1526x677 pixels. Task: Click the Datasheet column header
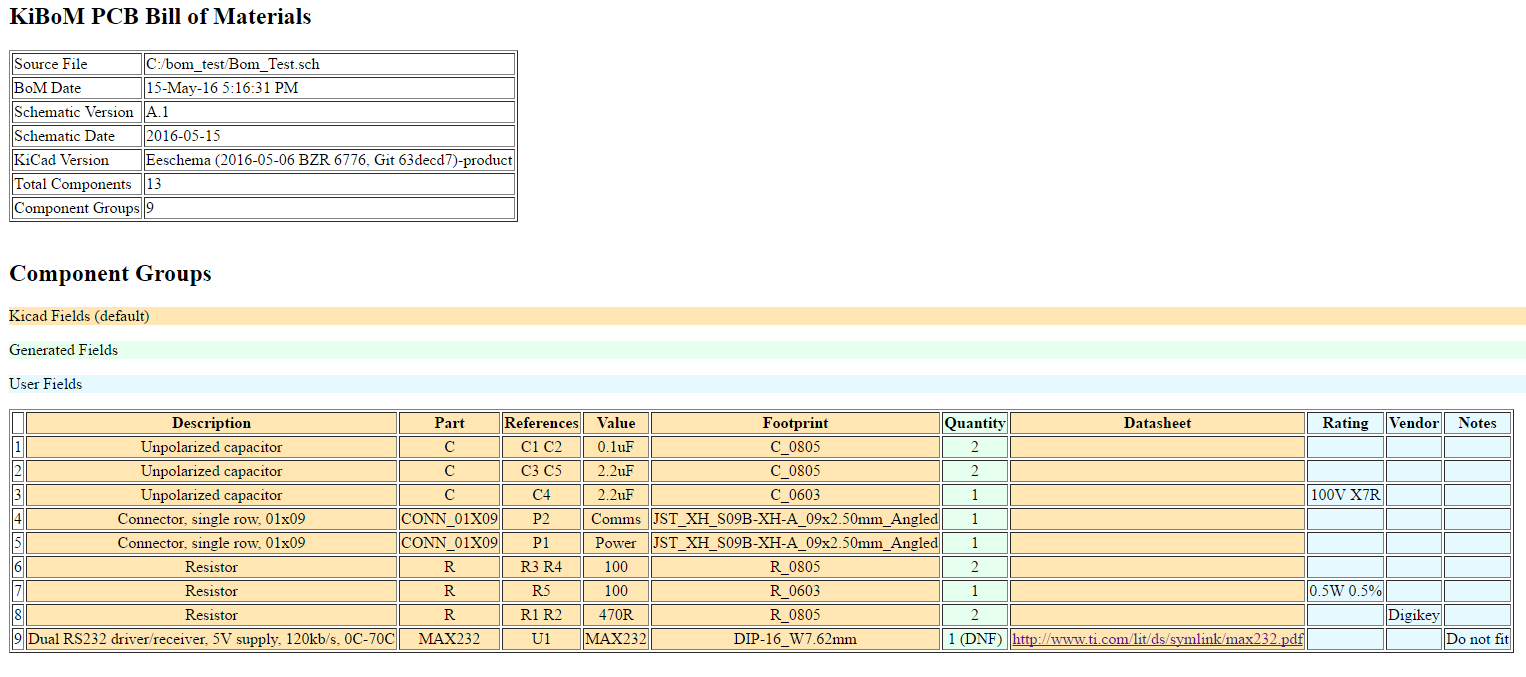click(x=1157, y=423)
